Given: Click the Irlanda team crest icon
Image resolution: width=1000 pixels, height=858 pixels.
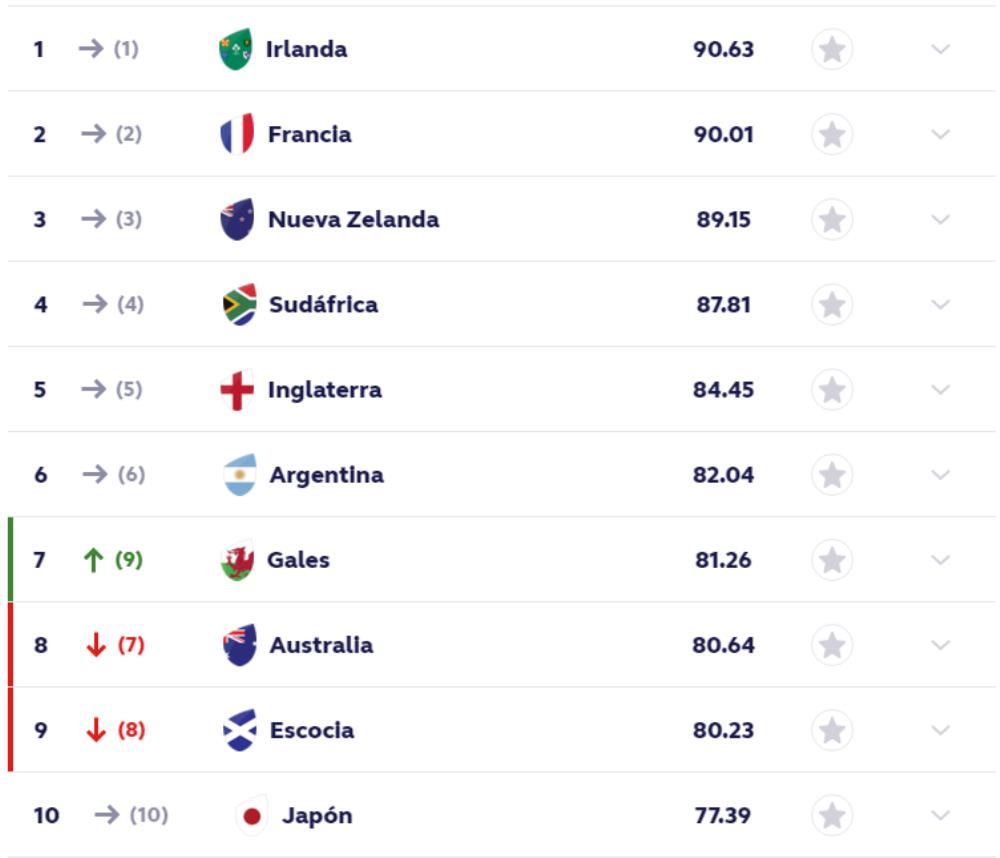Looking at the screenshot, I should point(236,49).
